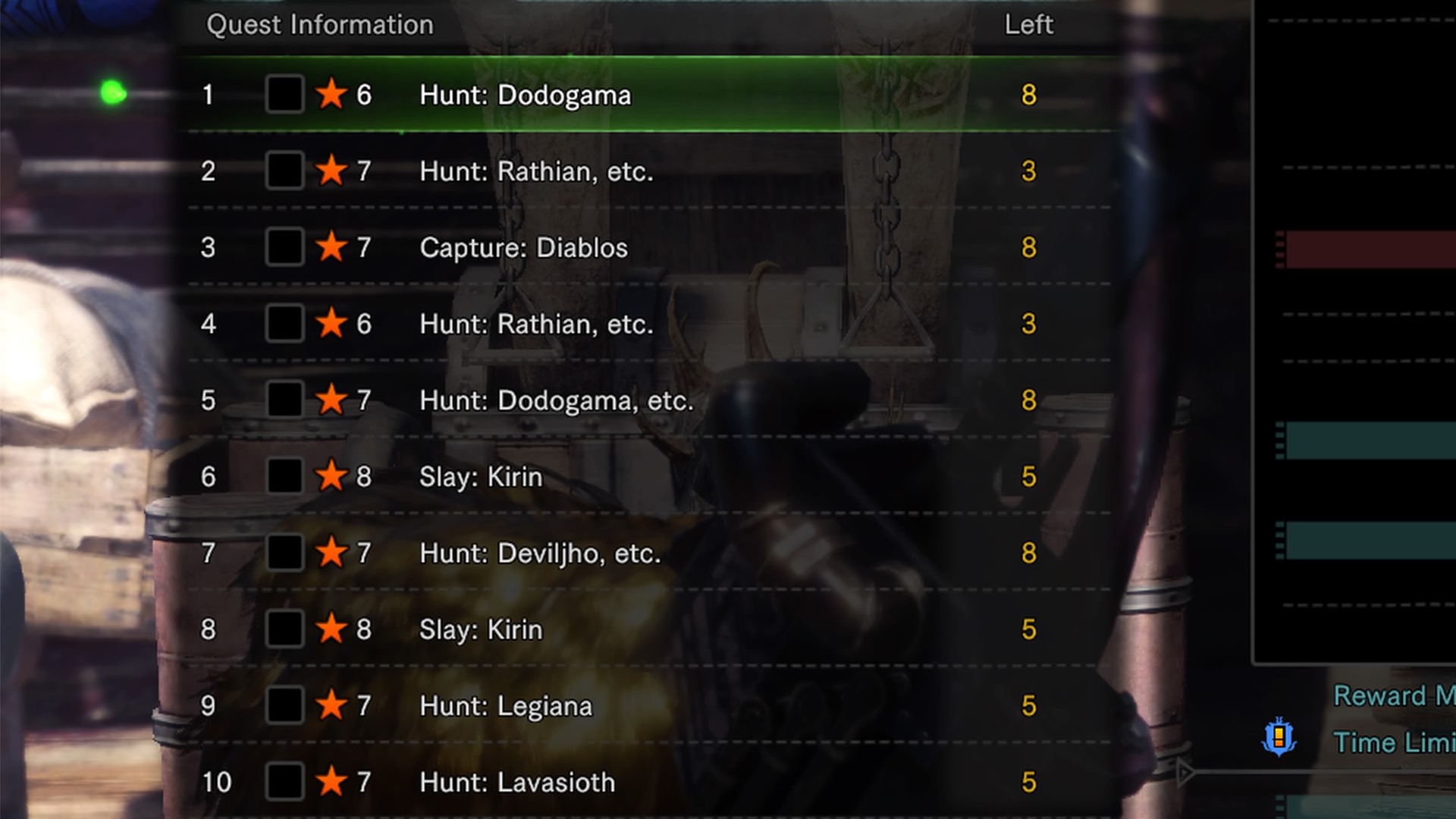
Task: Click the star icon beside Hunt: Lavasioth
Action: click(331, 781)
